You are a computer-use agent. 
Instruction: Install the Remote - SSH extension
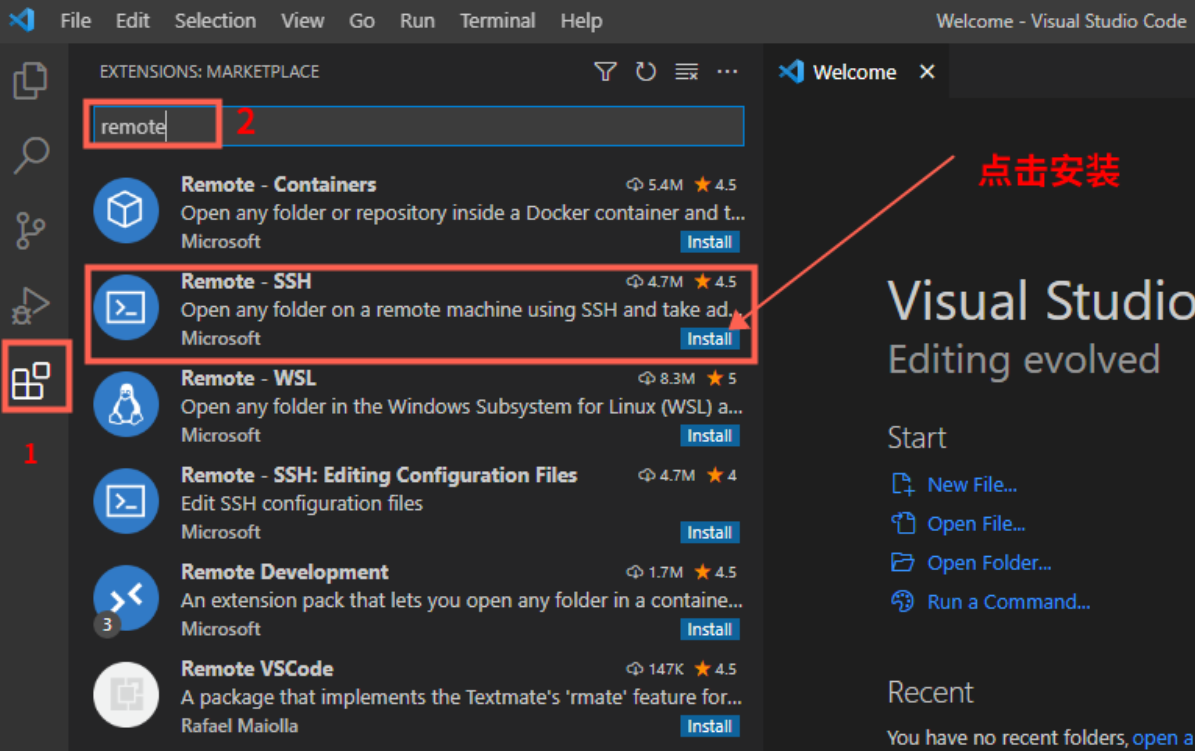pos(710,339)
